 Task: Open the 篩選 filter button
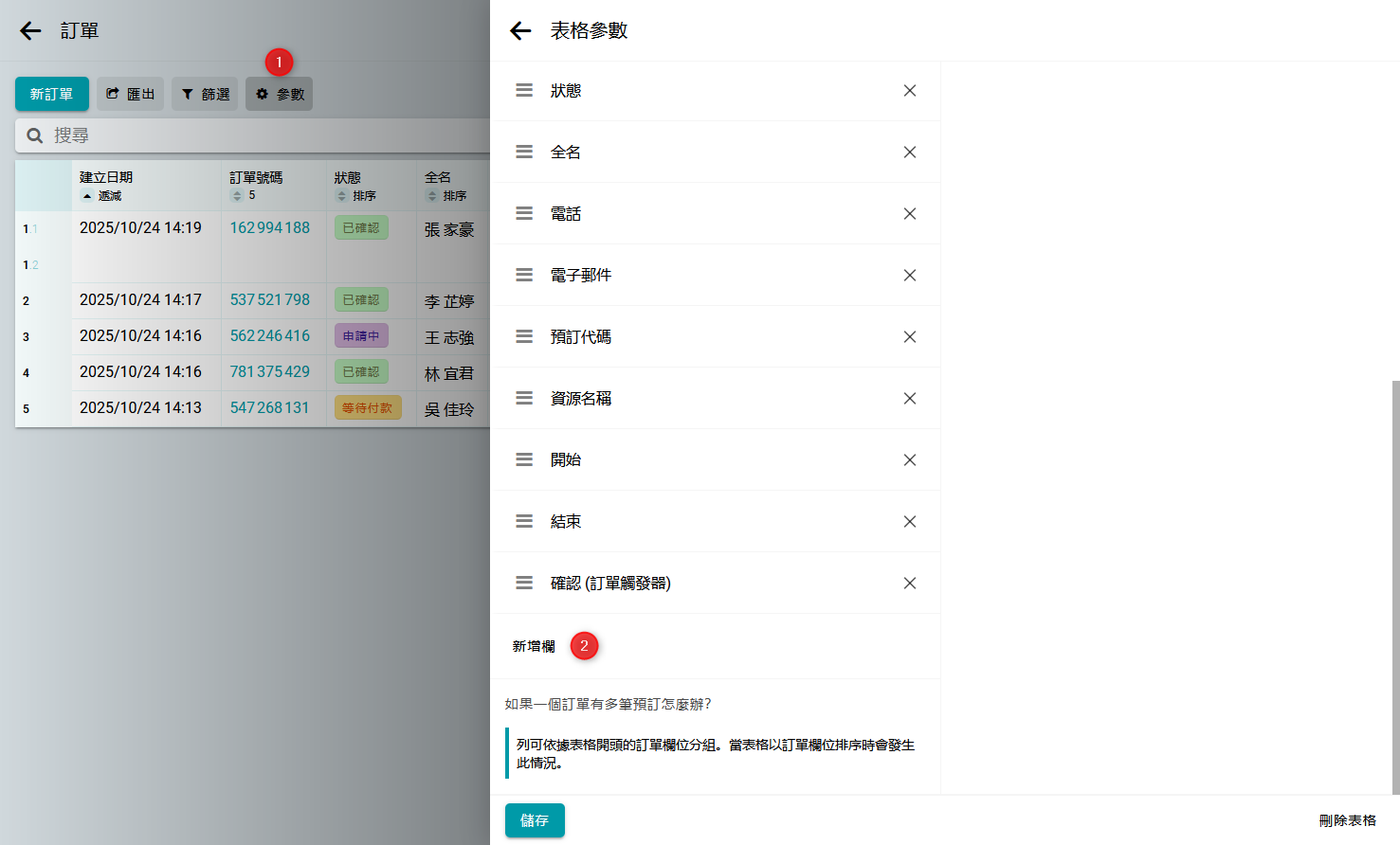tap(205, 94)
